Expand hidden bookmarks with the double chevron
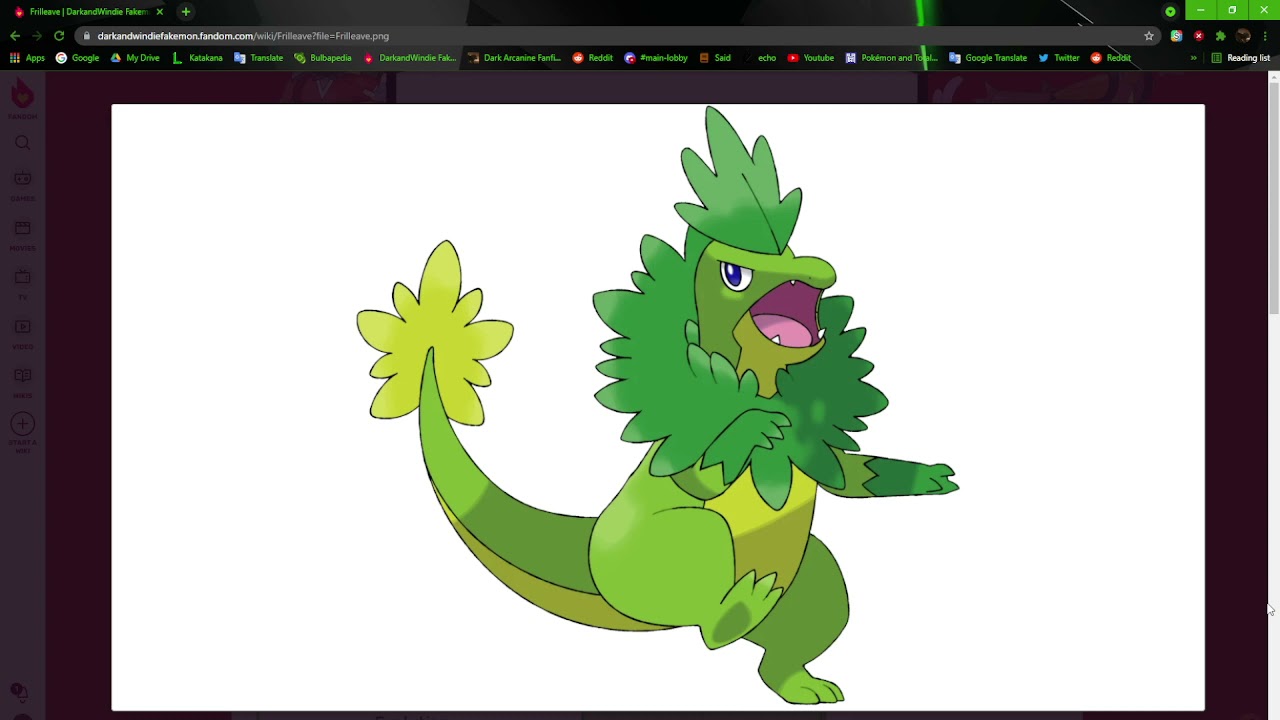The height and width of the screenshot is (720, 1280). point(1193,58)
